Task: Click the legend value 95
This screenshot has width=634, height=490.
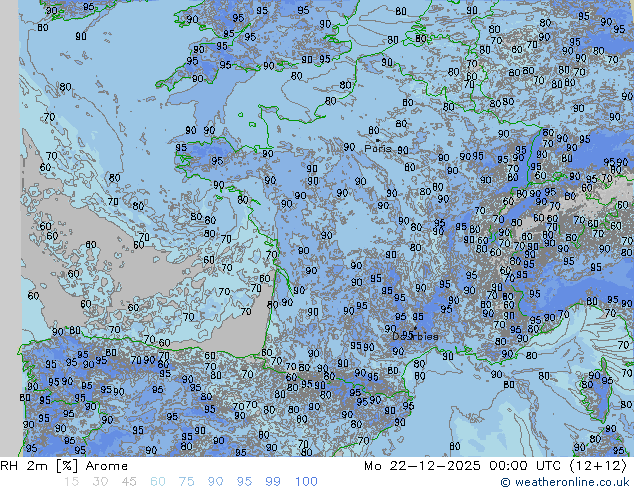Action: pyautogui.click(x=244, y=482)
